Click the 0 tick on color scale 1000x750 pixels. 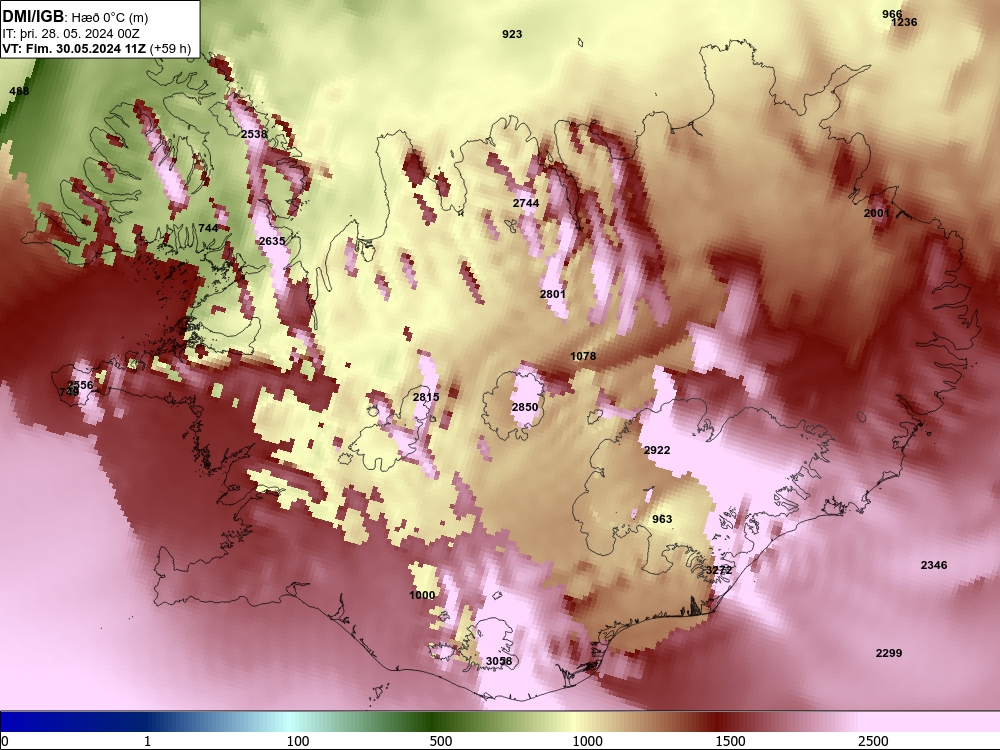(x=5, y=741)
